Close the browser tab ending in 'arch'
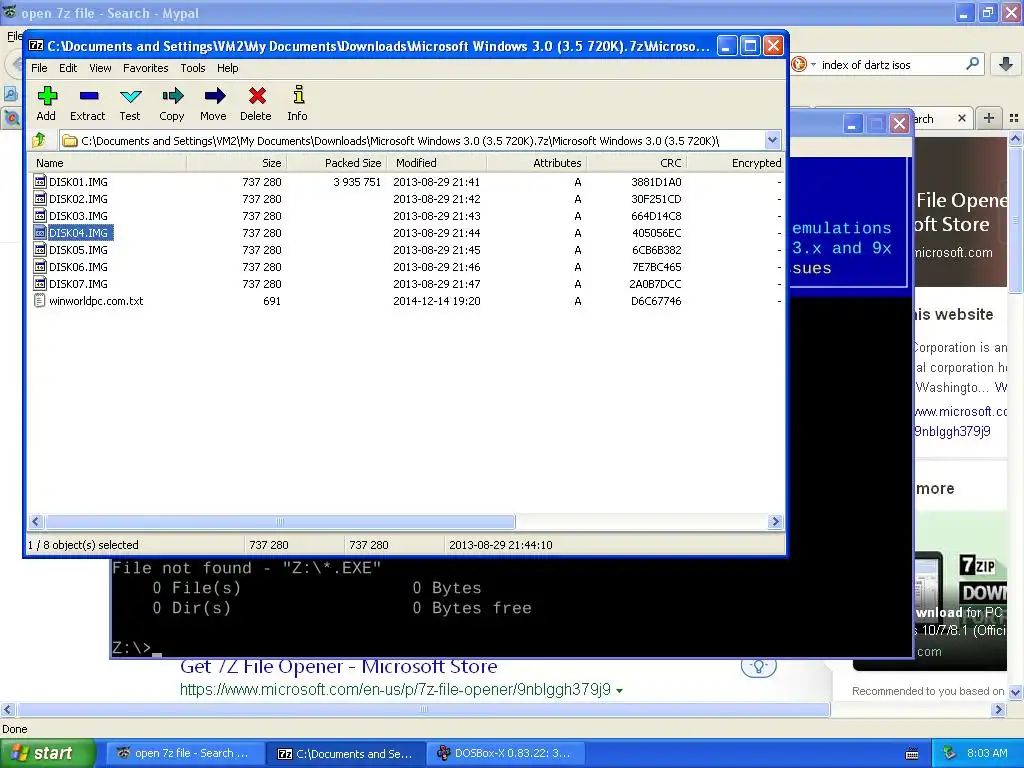The width and height of the screenshot is (1024, 768). click(961, 118)
